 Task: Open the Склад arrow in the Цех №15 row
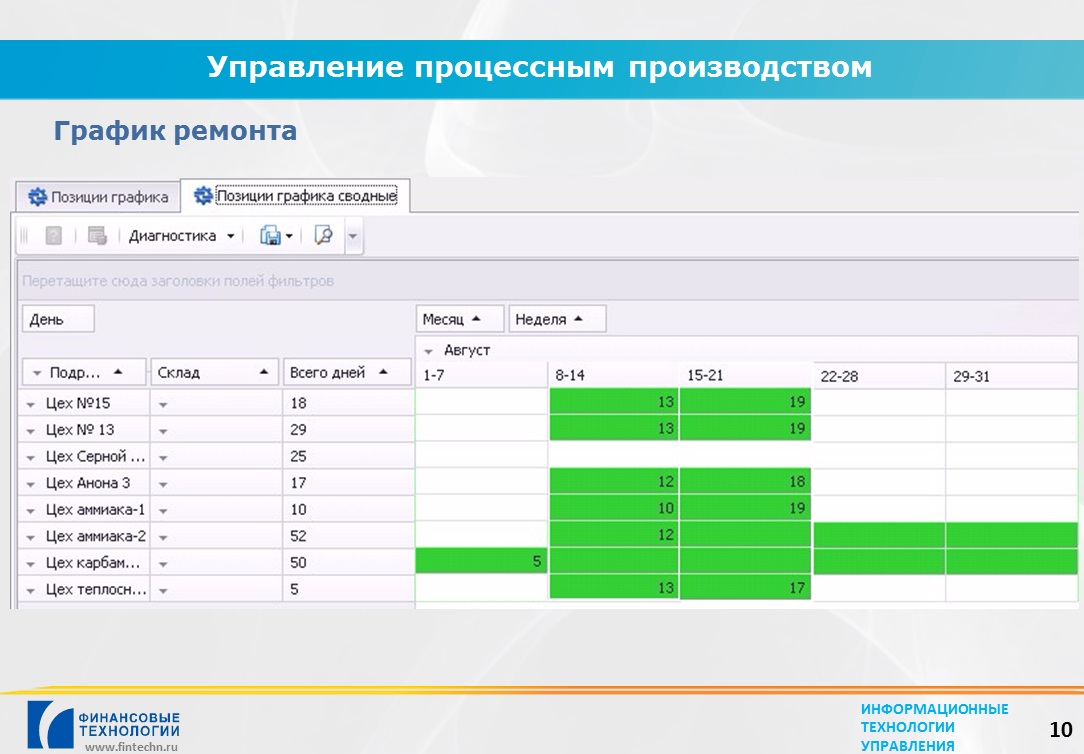(x=163, y=404)
